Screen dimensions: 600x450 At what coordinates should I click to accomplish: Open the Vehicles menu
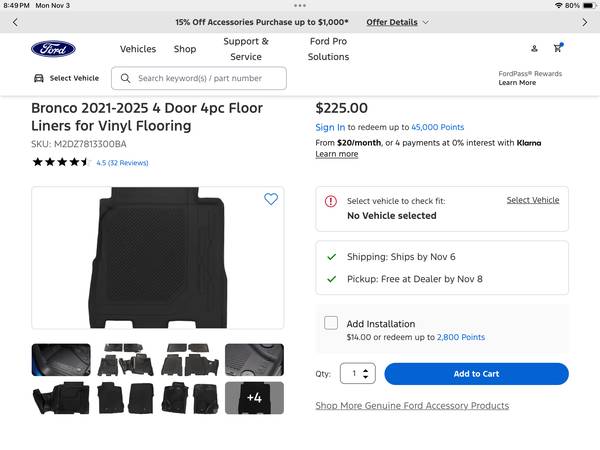tap(138, 49)
